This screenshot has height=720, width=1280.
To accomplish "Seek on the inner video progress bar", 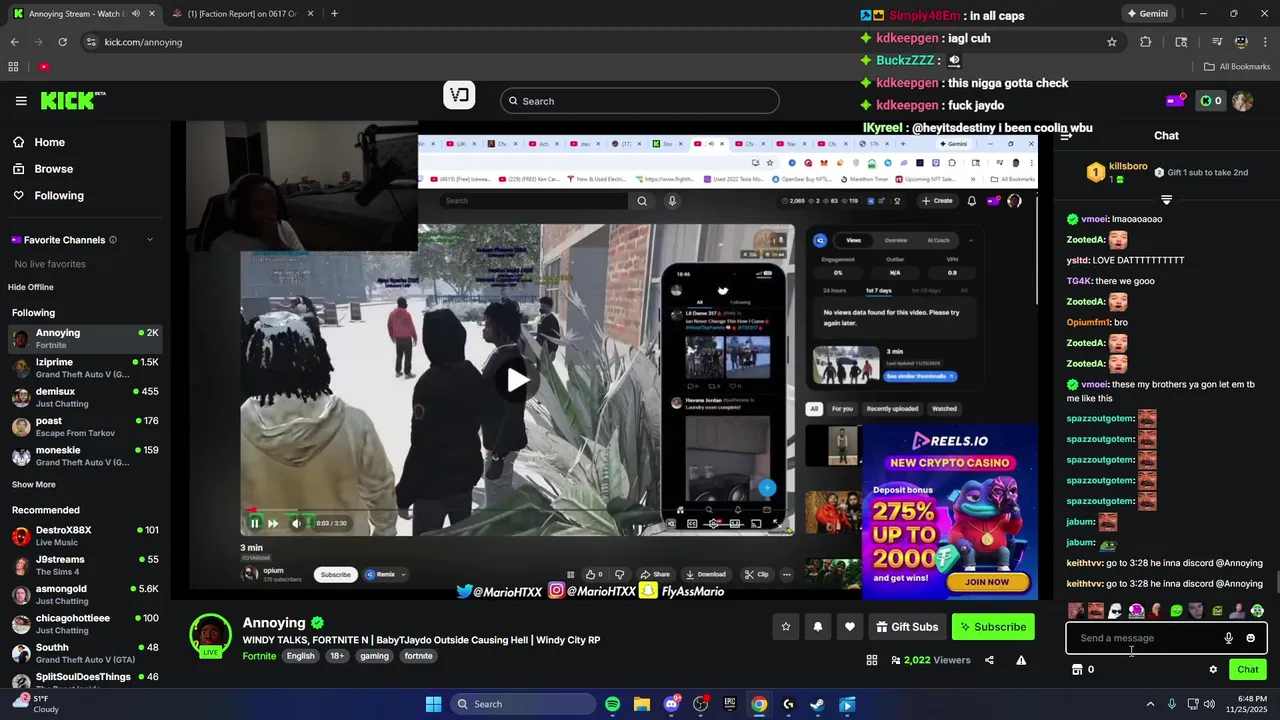I will (x=515, y=510).
